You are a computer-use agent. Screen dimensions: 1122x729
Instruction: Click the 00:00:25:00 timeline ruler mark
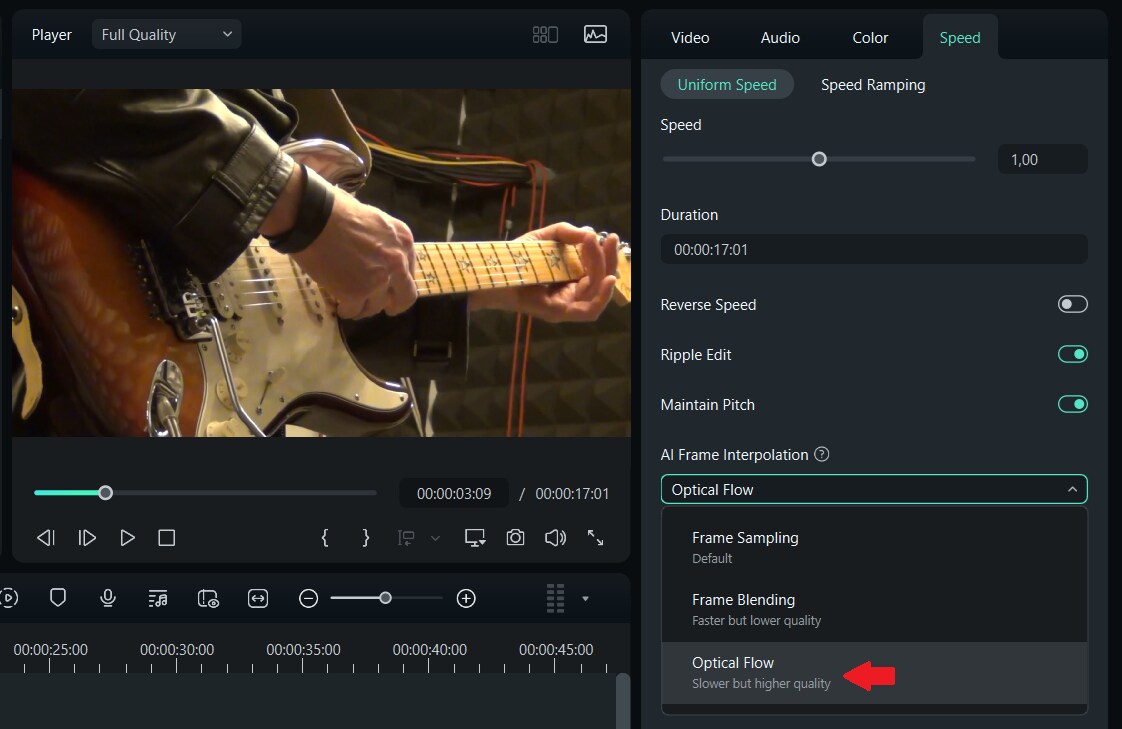click(50, 650)
